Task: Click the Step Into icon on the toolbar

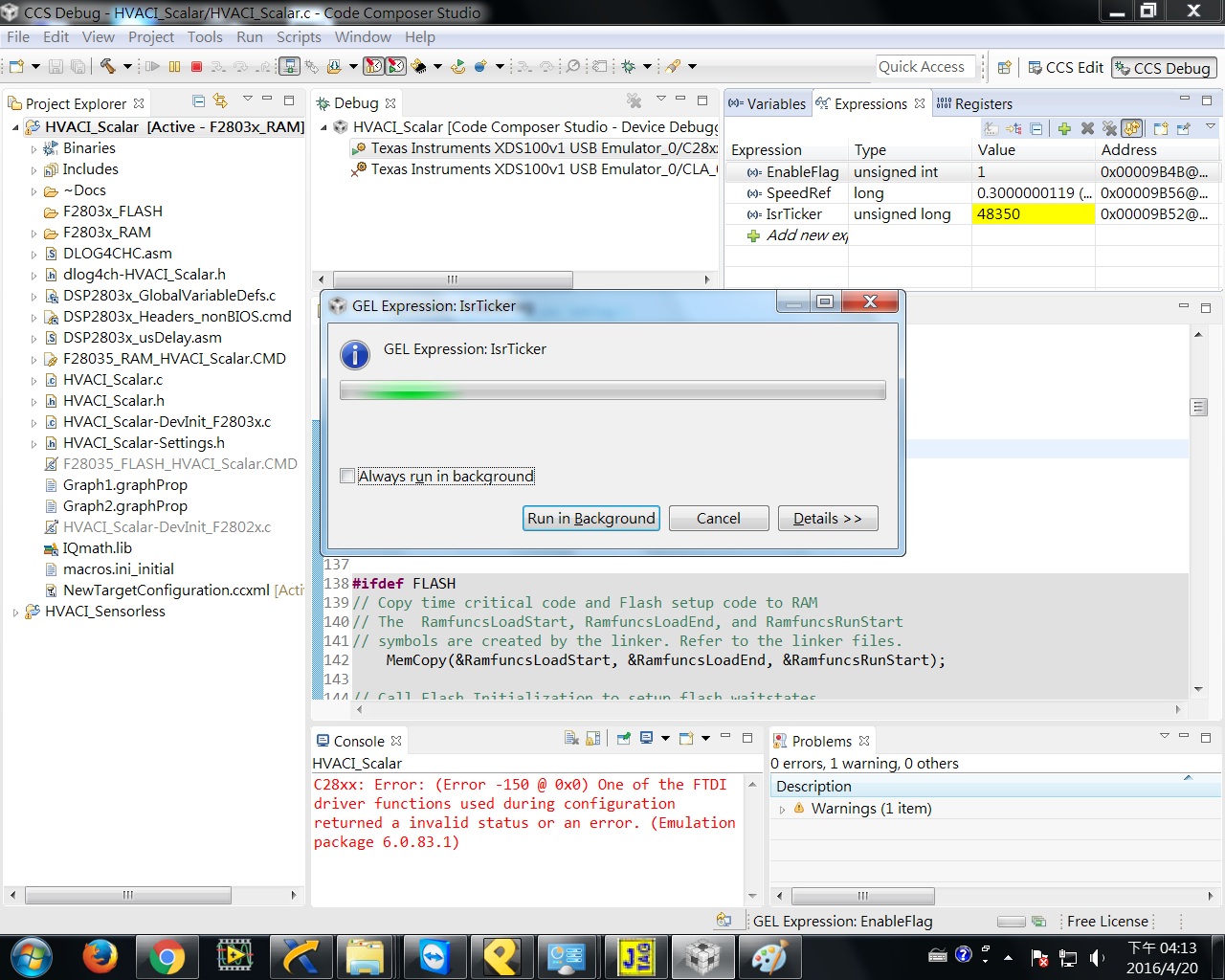Action: click(x=216, y=67)
